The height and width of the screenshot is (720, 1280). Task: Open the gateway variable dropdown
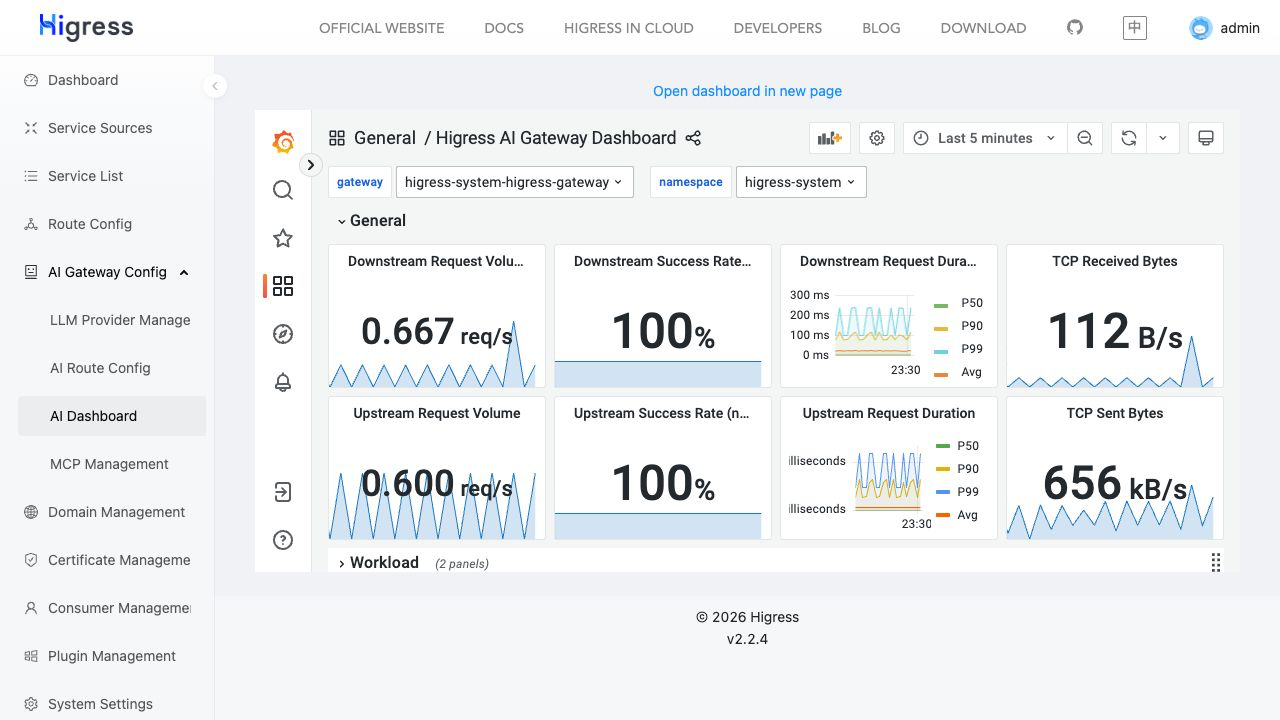click(x=515, y=182)
